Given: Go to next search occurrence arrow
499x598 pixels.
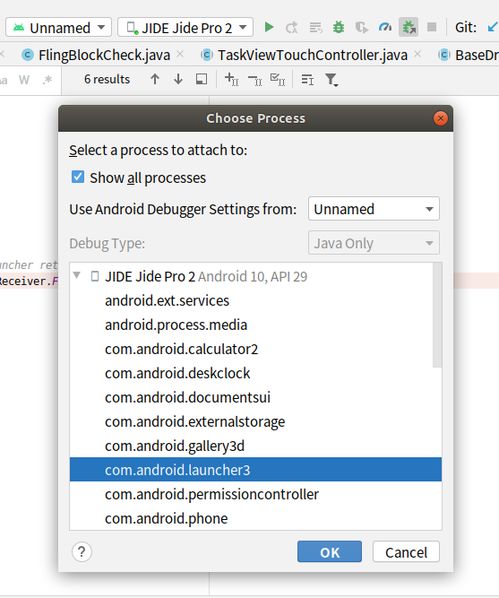Looking at the screenshot, I should pos(178,79).
